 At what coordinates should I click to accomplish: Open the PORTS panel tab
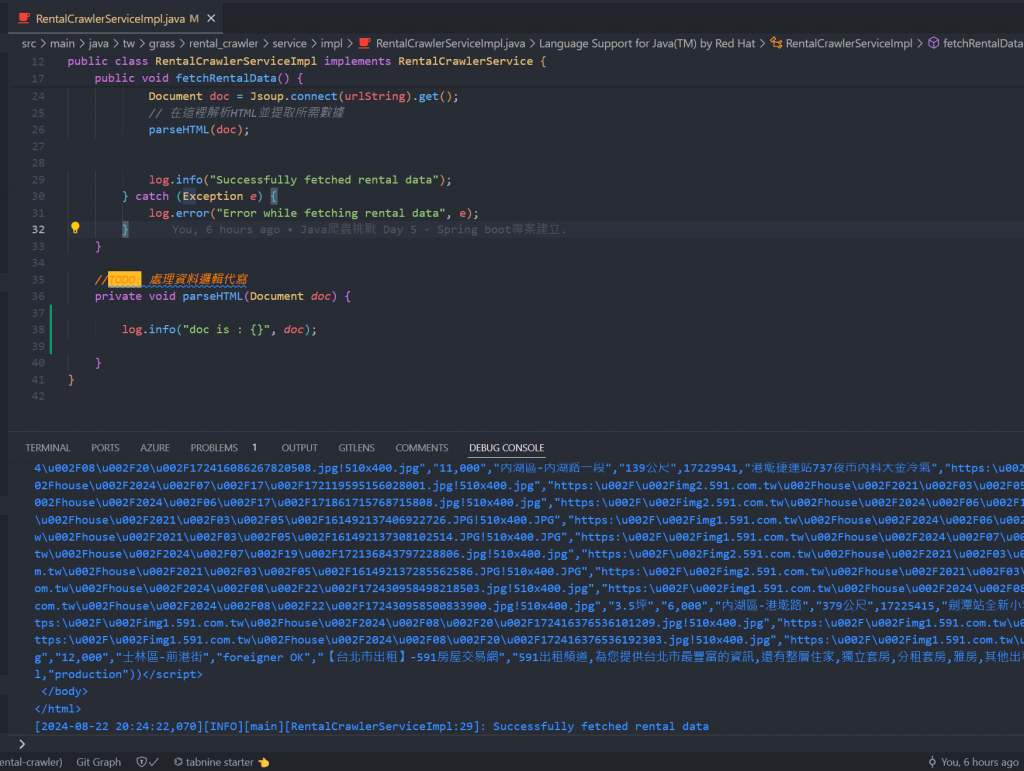click(x=105, y=448)
